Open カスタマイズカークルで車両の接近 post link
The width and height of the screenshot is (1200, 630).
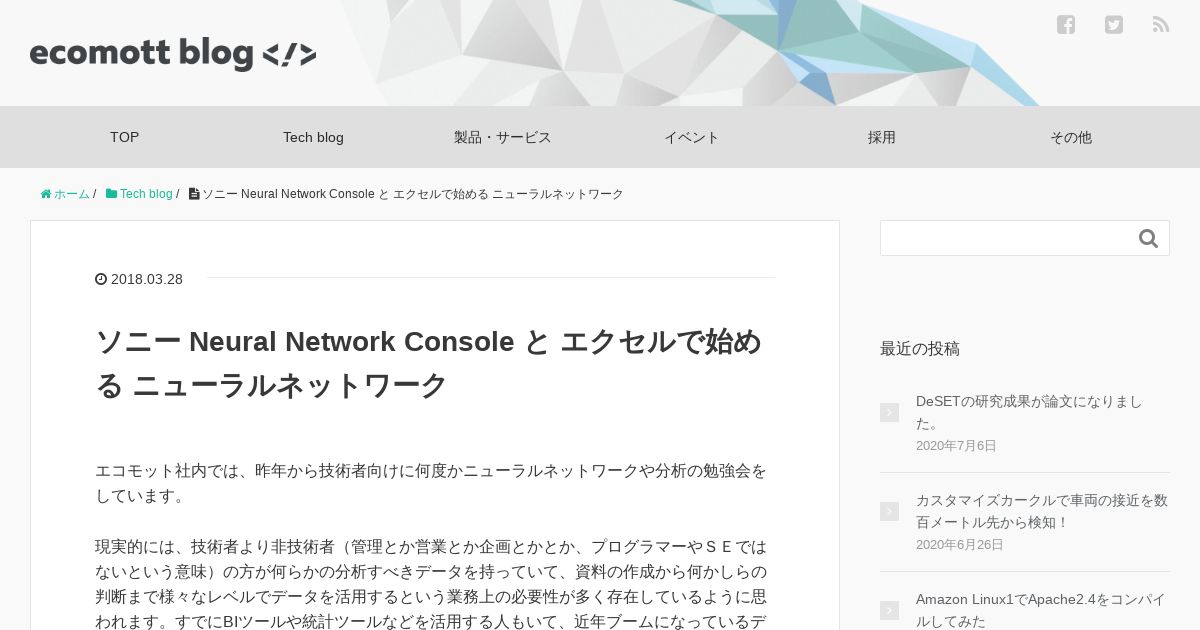[x=1042, y=511]
